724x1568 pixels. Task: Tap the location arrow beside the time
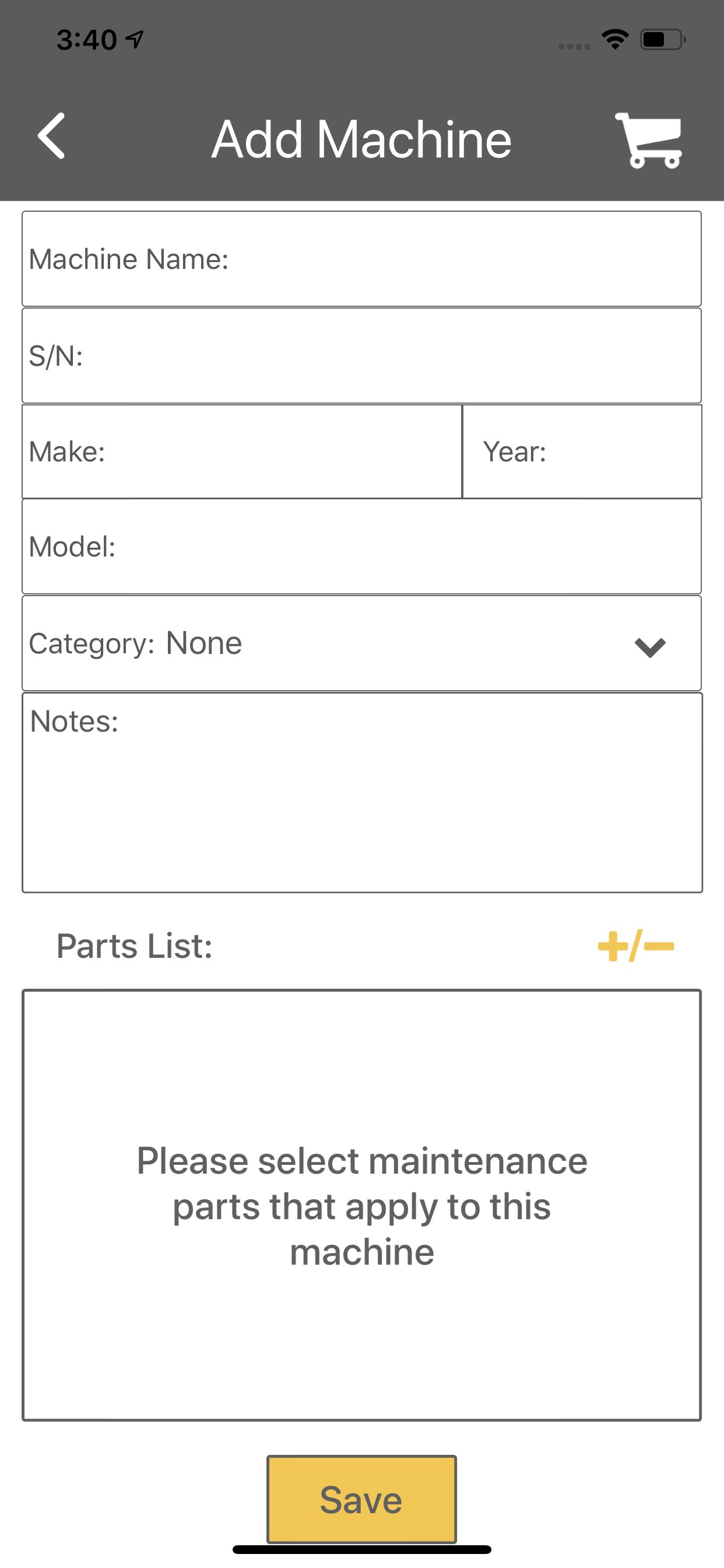(x=135, y=40)
